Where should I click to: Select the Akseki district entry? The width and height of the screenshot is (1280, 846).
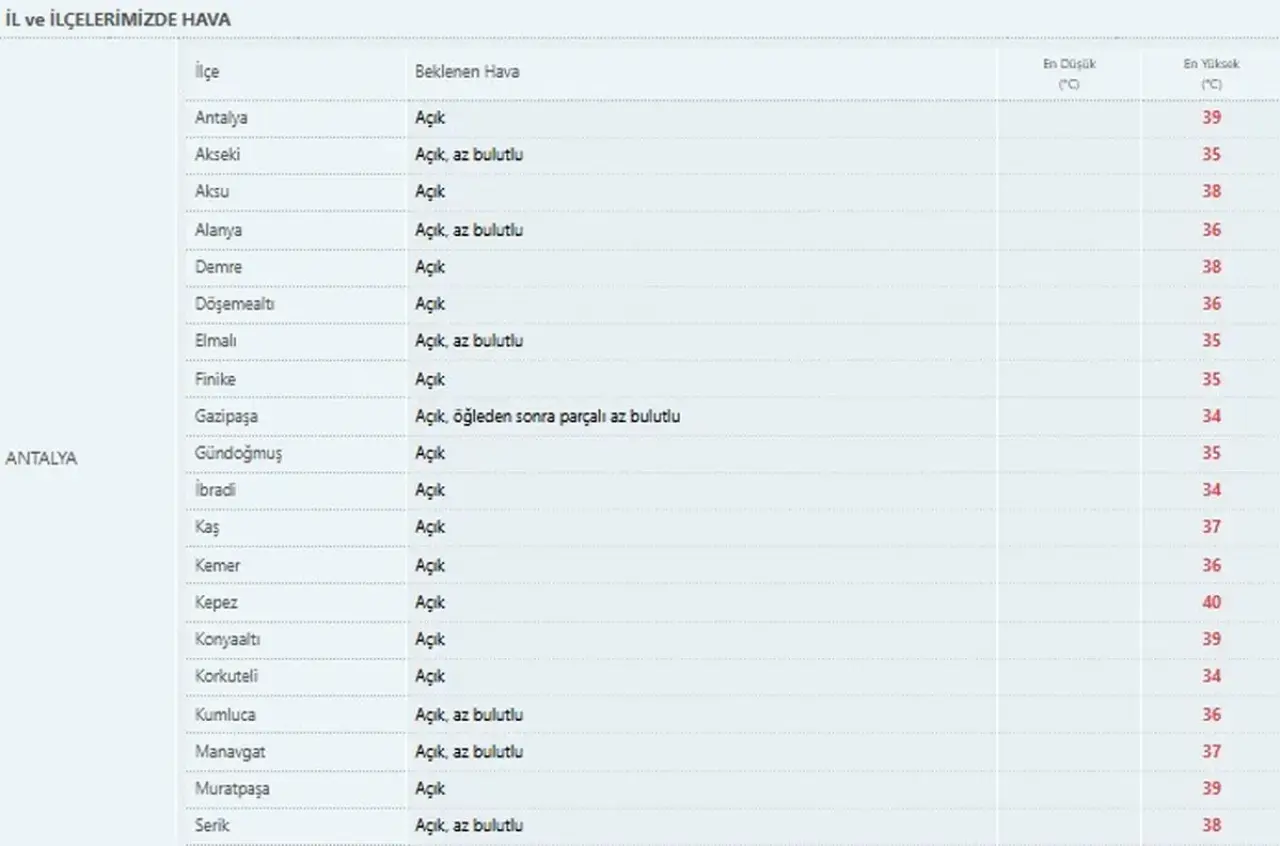(x=217, y=155)
